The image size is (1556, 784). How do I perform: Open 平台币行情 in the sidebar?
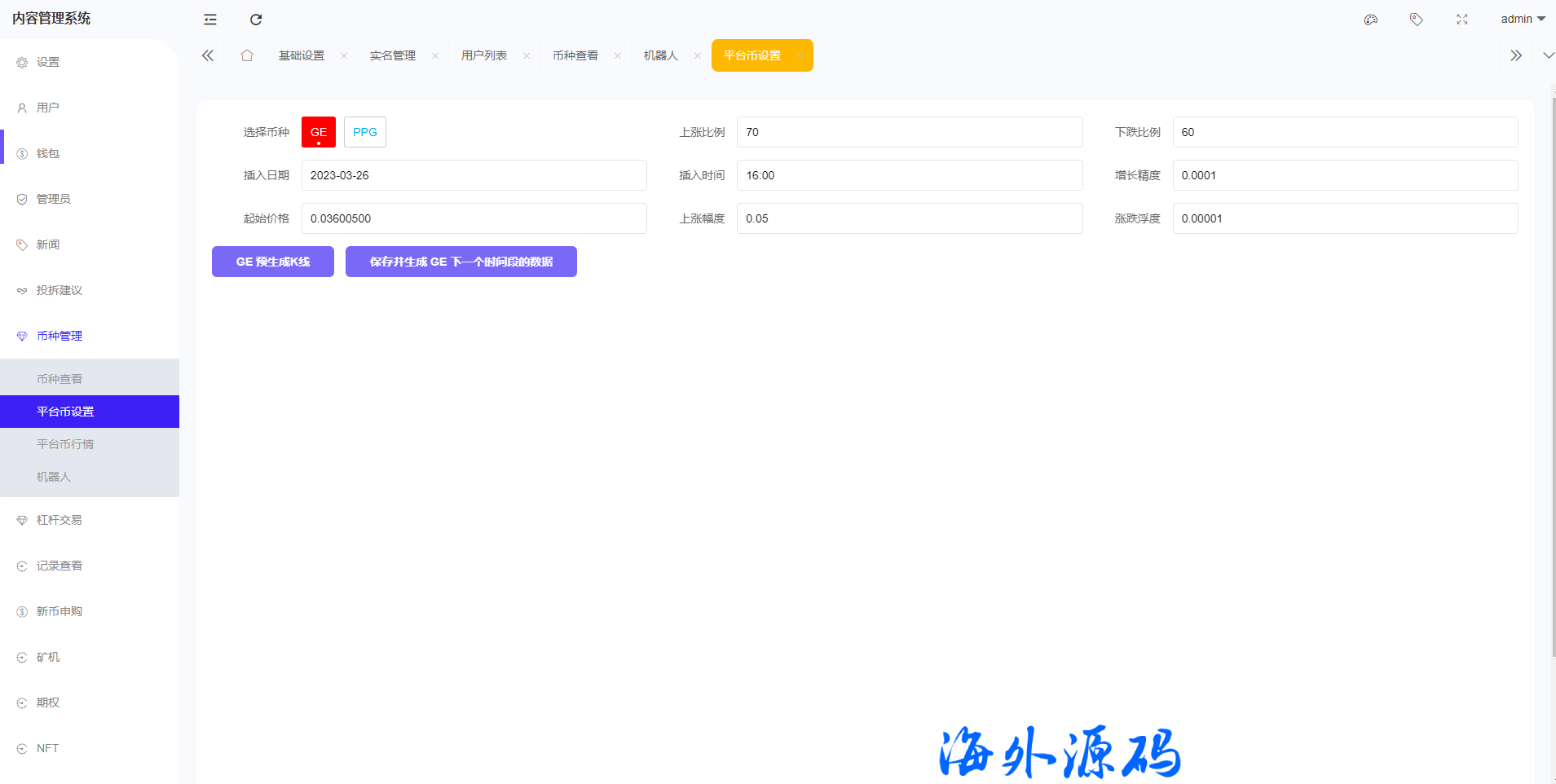coord(65,444)
